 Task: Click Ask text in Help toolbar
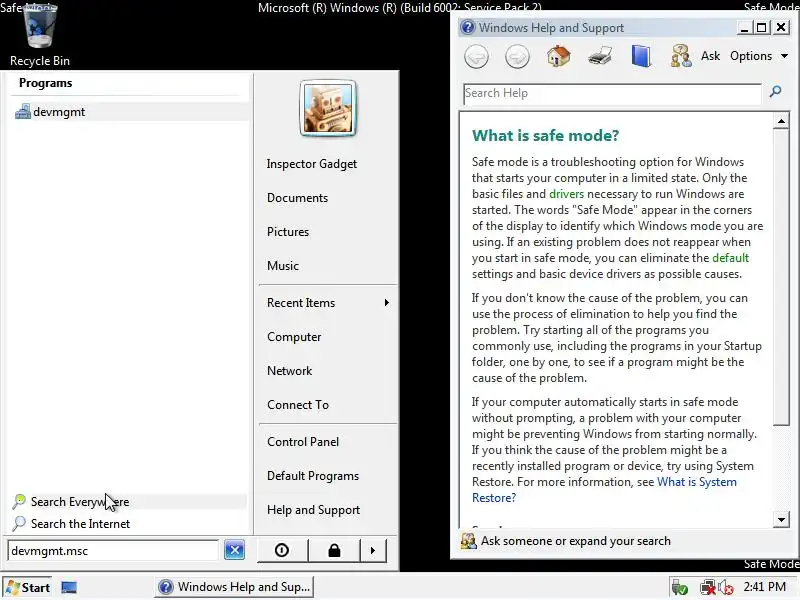coord(710,56)
